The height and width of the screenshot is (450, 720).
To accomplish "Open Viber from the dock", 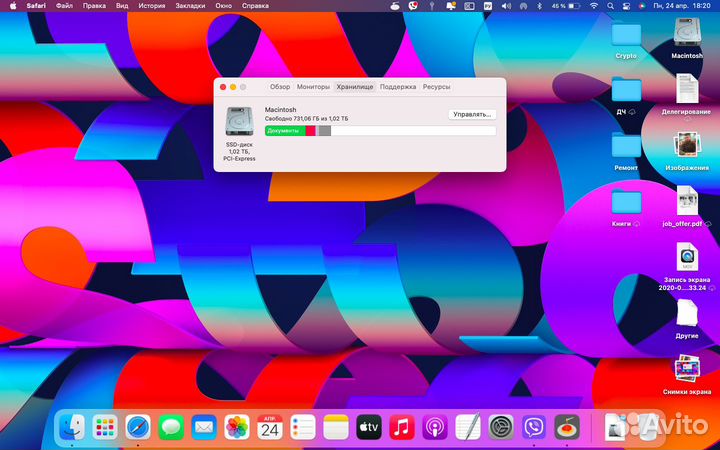I will (534, 428).
